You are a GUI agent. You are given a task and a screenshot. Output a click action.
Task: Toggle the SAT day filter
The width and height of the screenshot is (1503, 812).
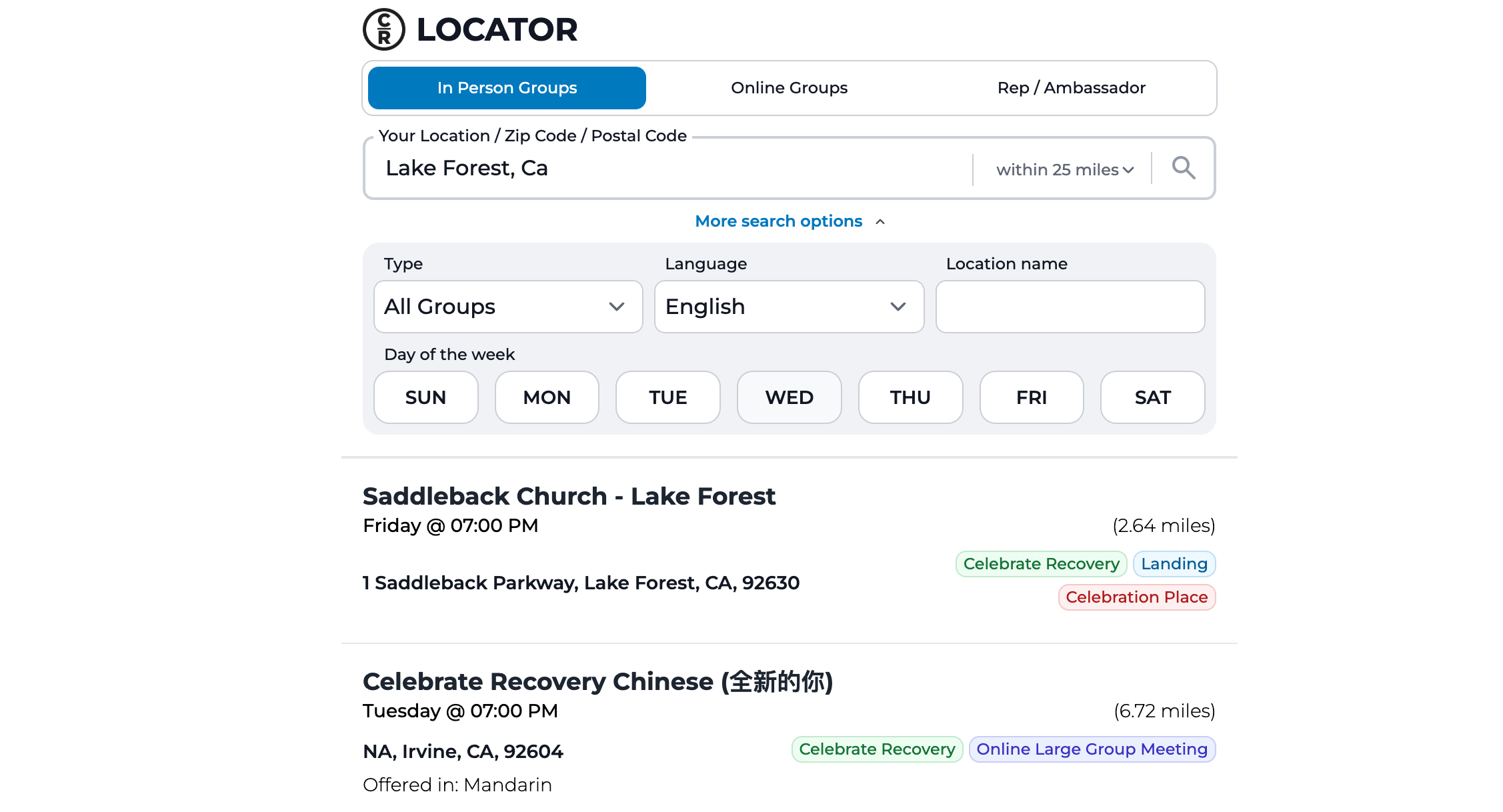tap(1153, 397)
